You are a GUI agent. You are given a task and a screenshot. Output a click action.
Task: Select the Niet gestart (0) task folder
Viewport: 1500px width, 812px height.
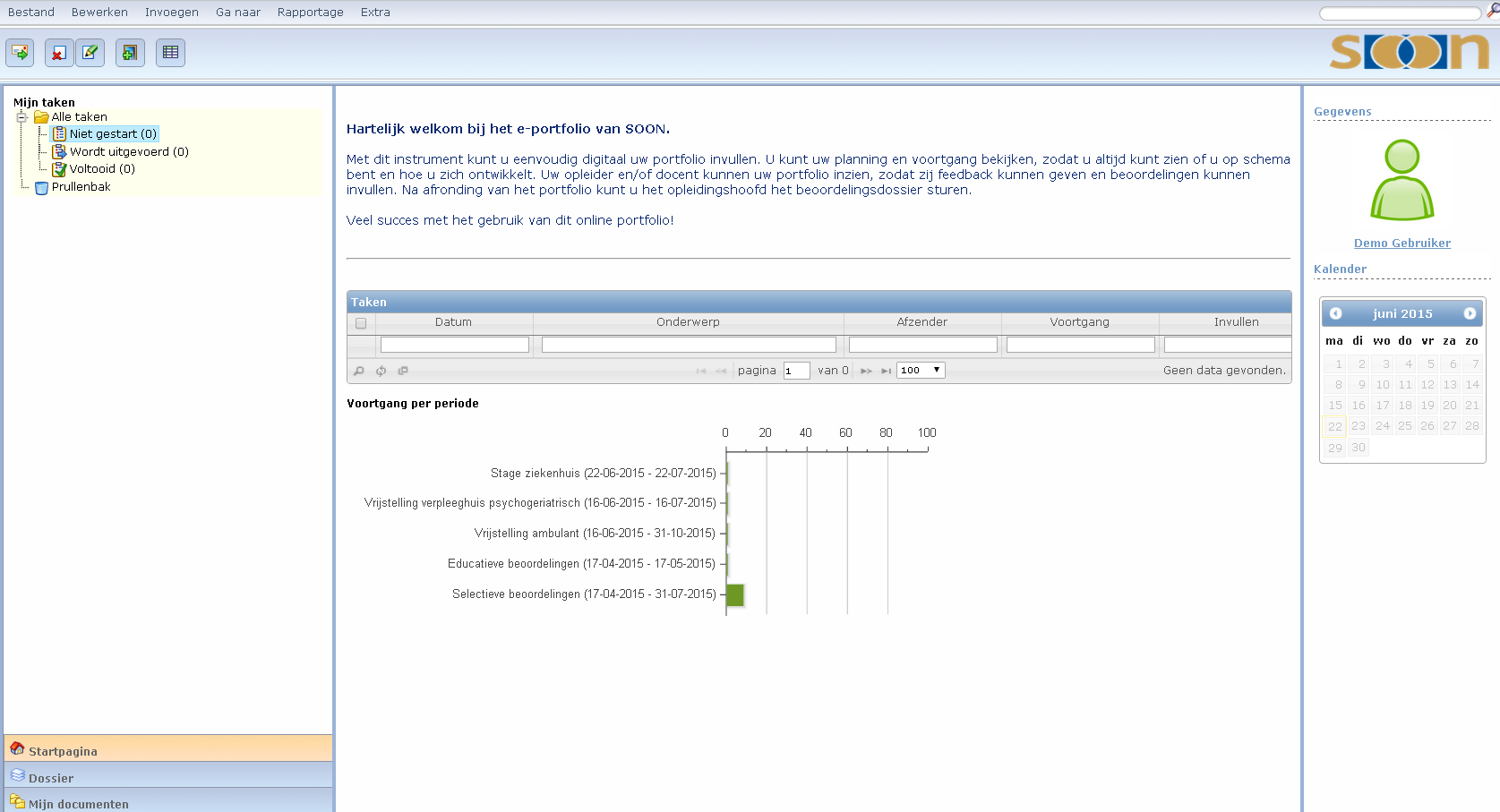tap(113, 134)
